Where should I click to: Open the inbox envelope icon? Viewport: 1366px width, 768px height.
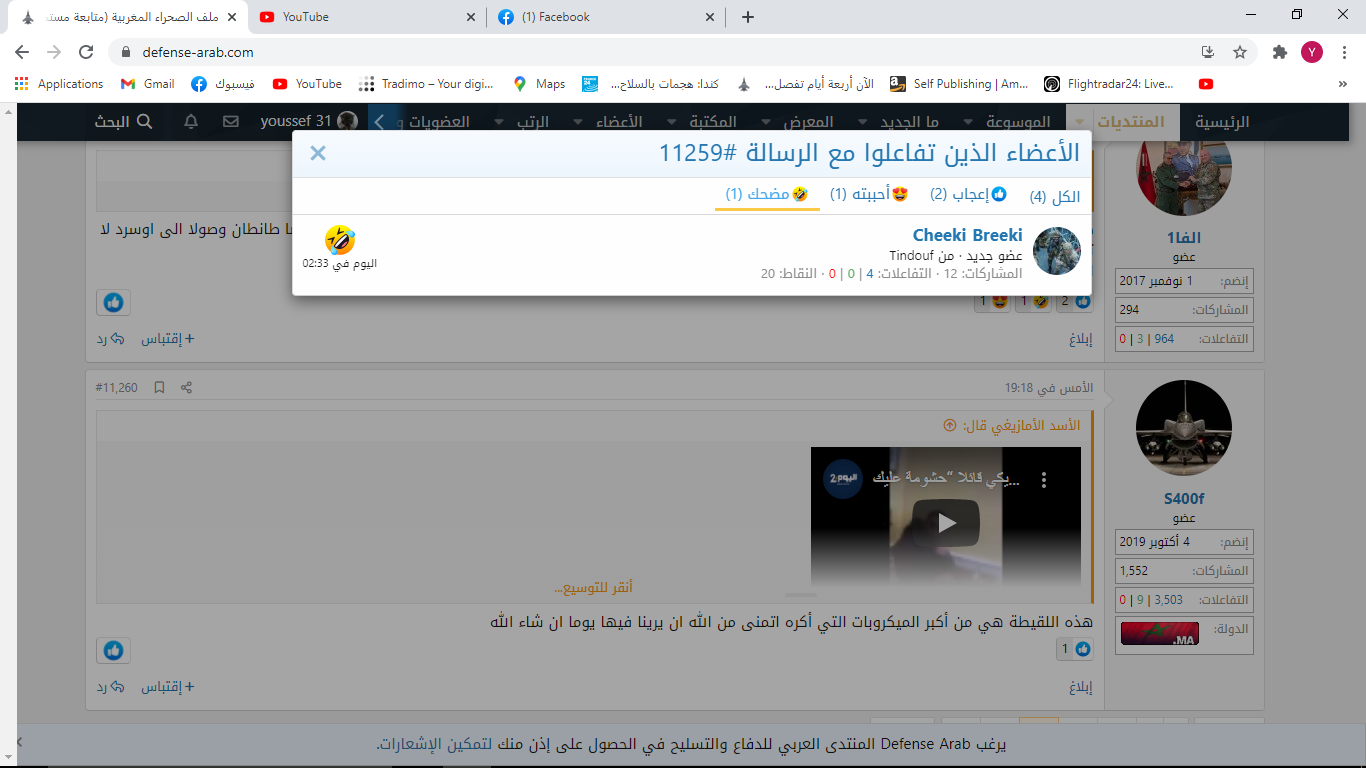pos(231,121)
